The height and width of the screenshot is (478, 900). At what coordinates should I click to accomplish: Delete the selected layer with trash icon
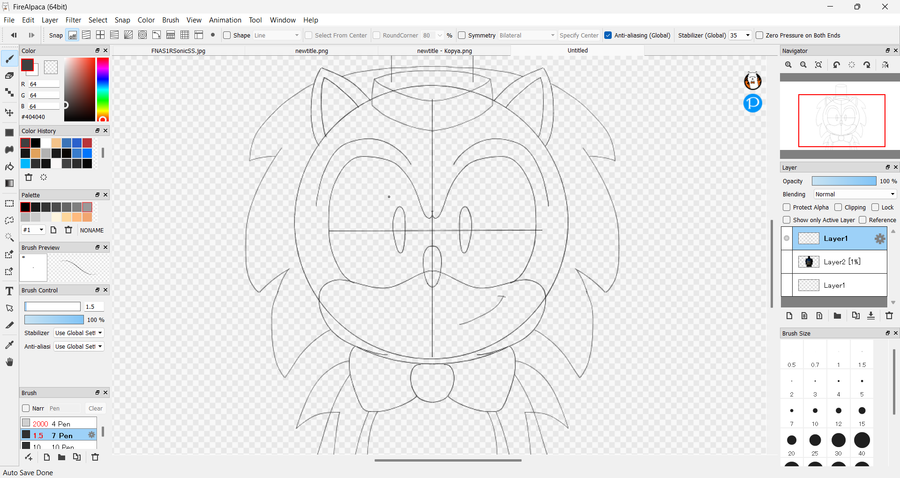point(889,316)
